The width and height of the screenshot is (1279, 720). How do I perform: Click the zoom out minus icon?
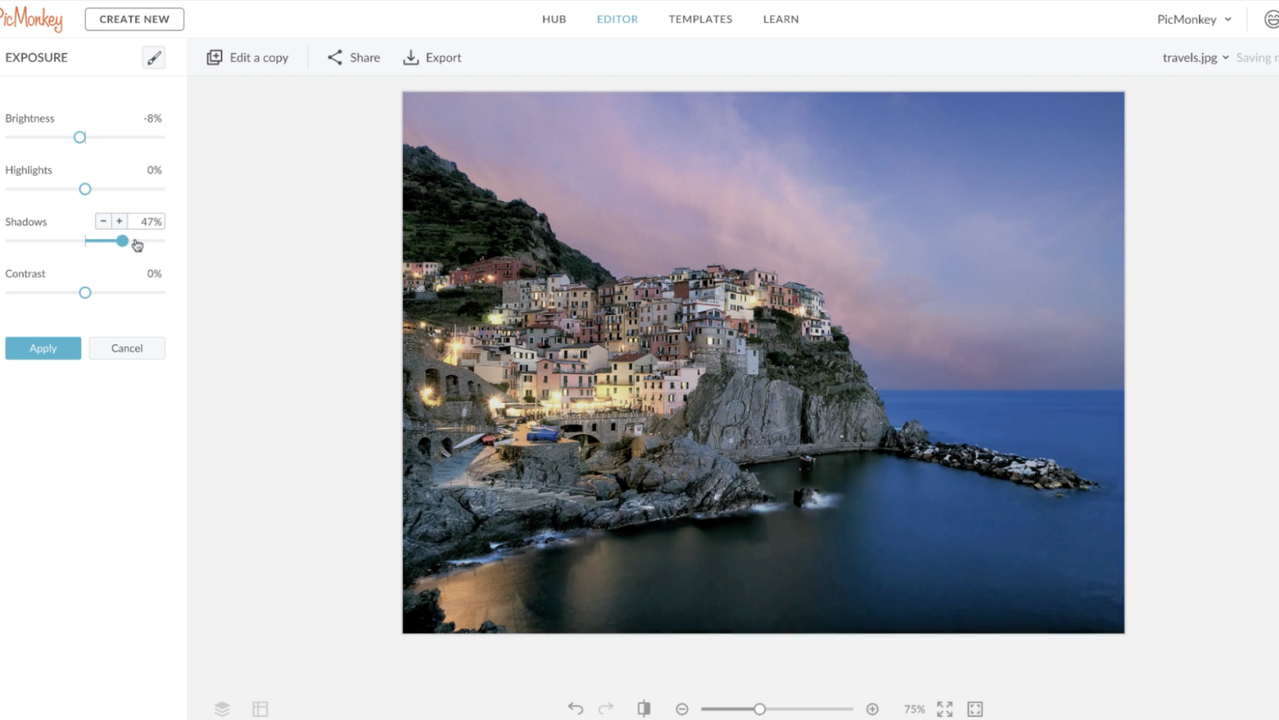click(682, 709)
